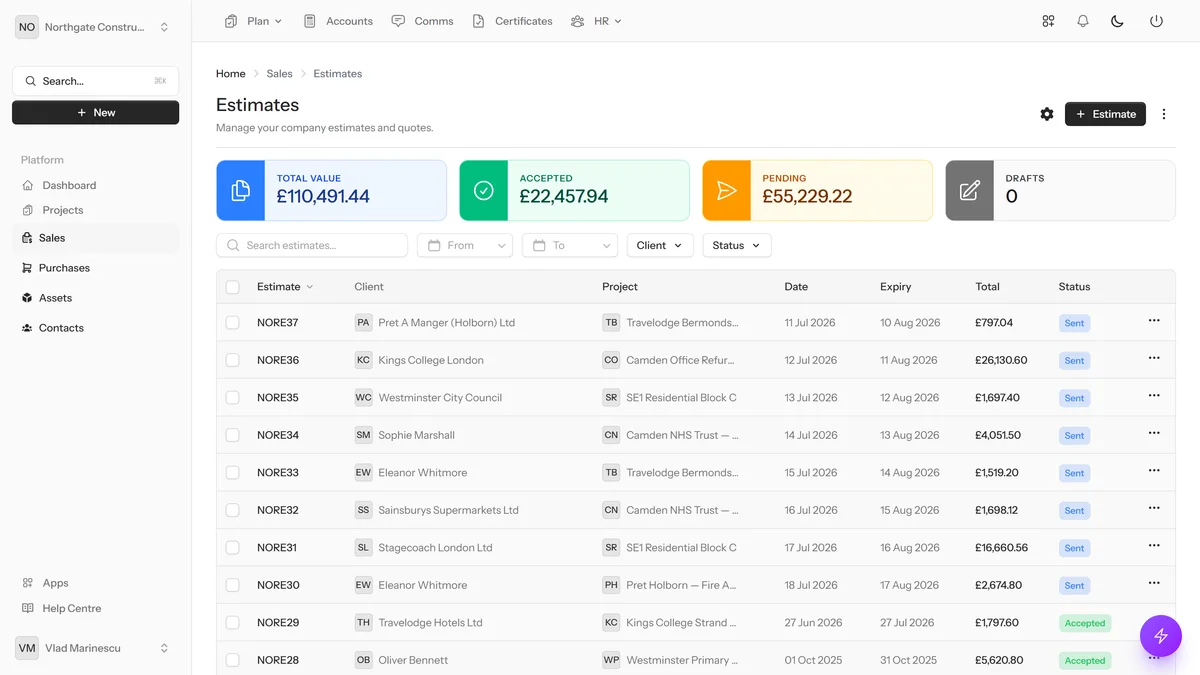Tick the checkbox for NORE34

[233, 435]
